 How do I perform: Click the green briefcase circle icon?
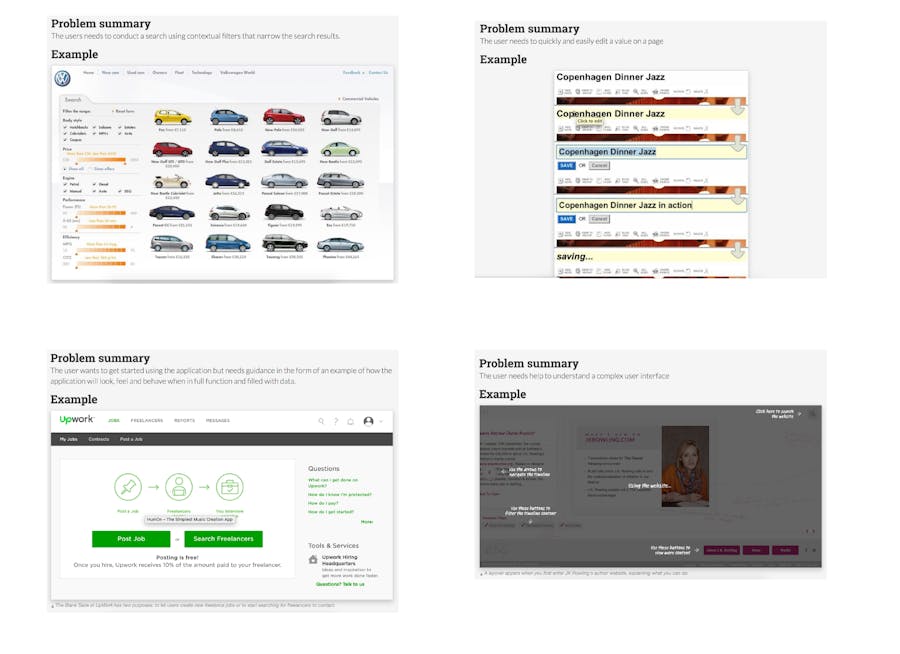point(230,487)
